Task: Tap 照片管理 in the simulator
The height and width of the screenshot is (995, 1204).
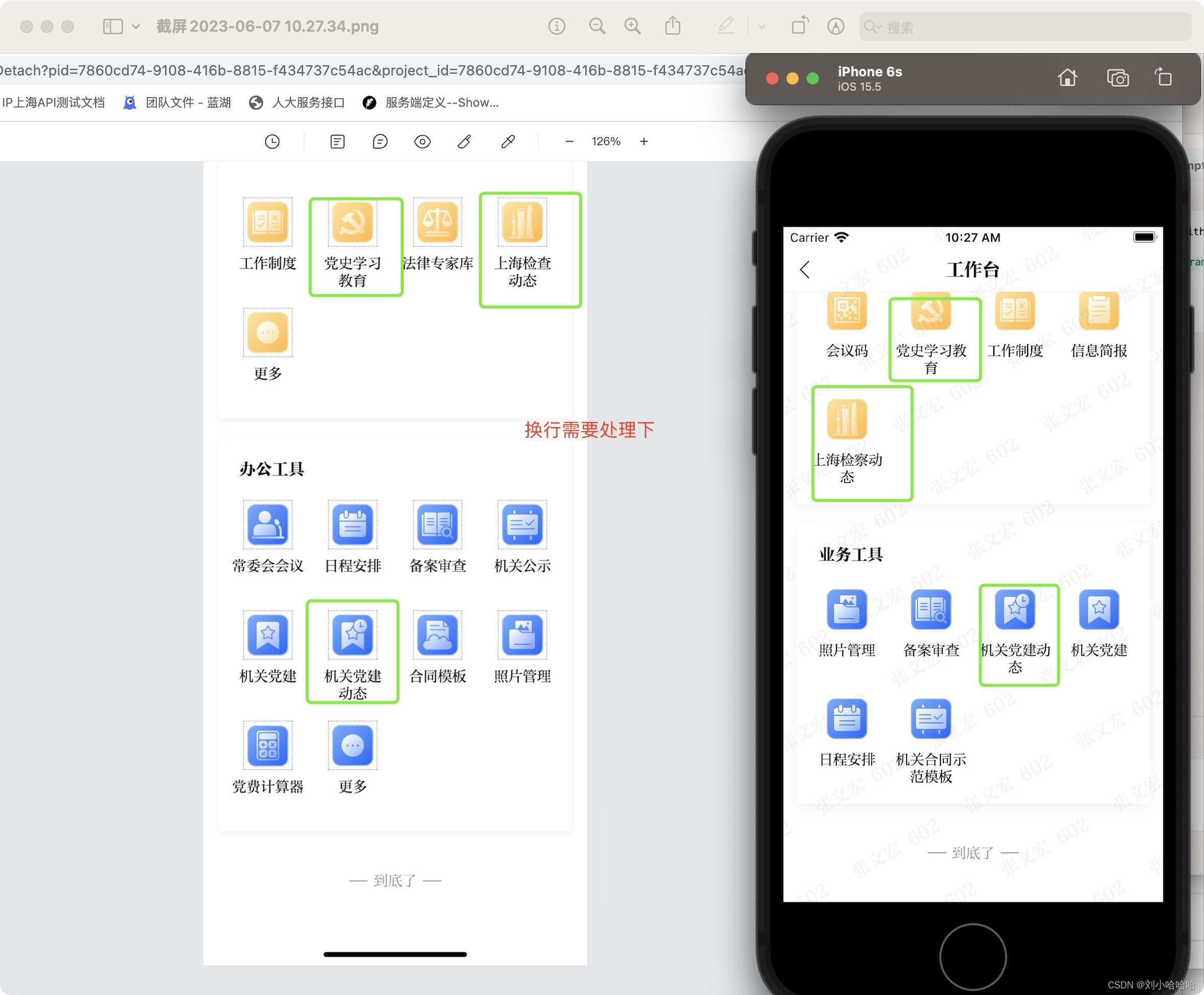Action: [847, 624]
